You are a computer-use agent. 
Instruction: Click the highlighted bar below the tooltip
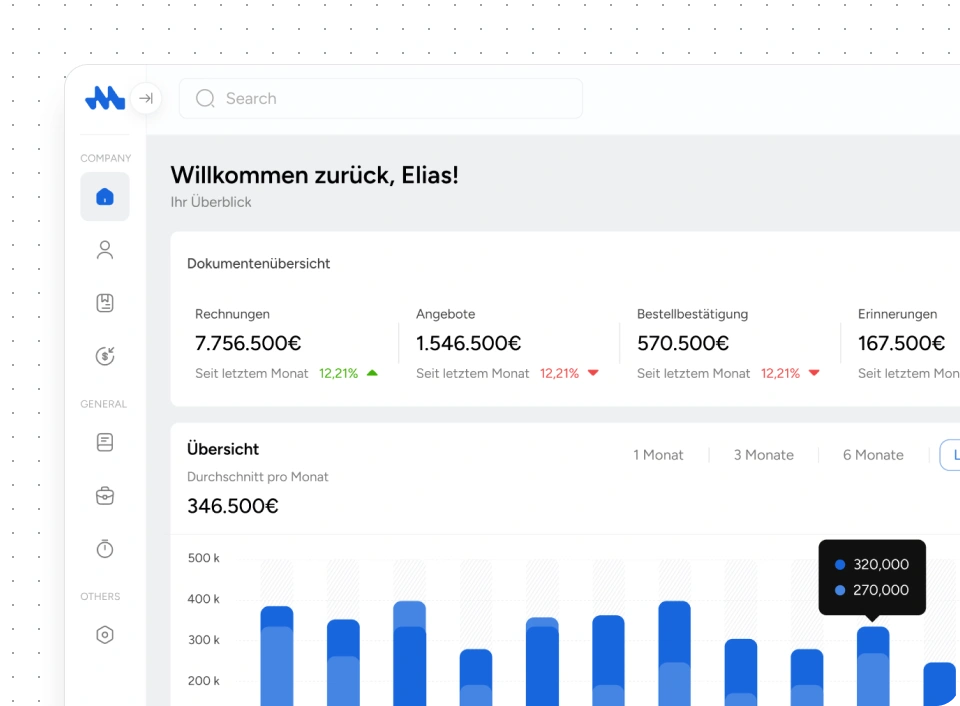coord(873,665)
